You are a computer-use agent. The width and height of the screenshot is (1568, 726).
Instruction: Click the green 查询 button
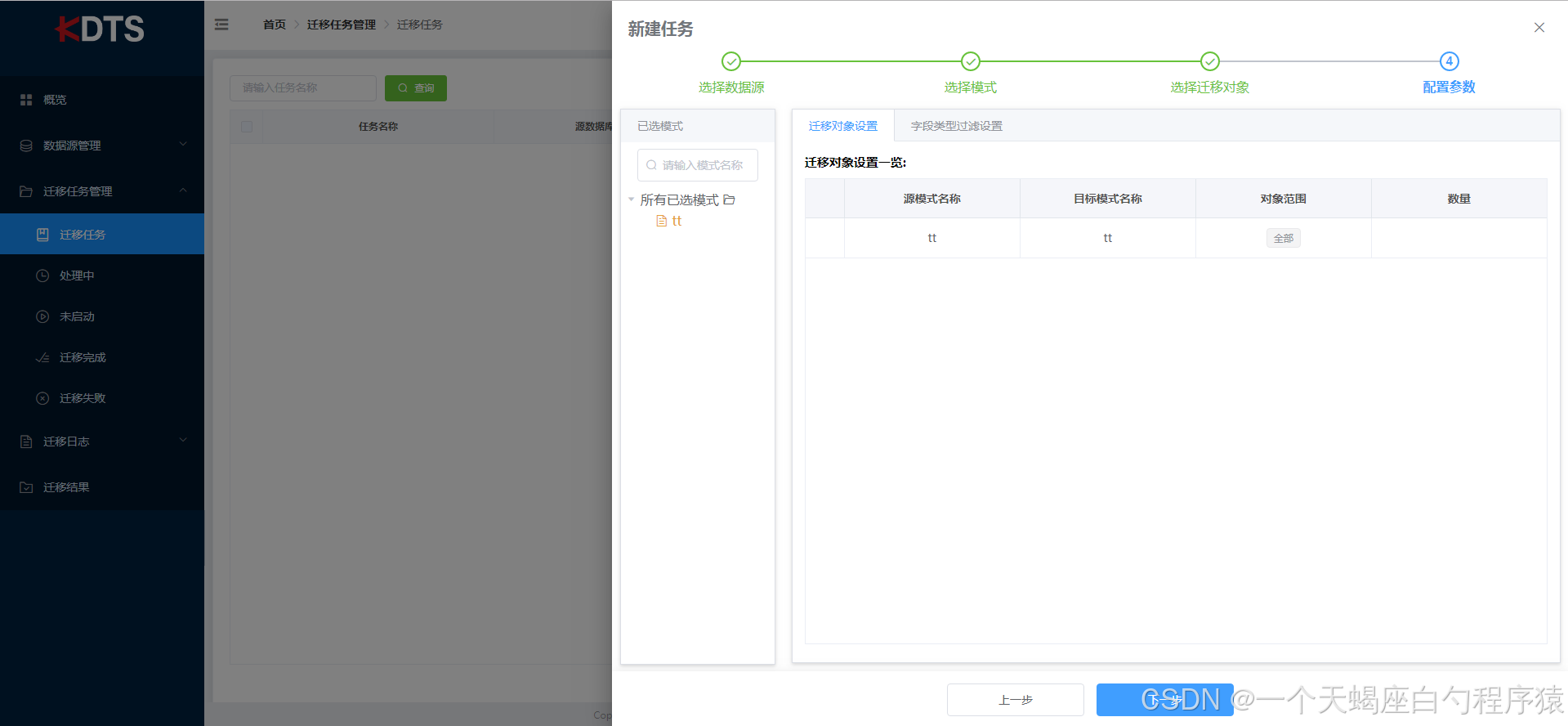point(416,87)
